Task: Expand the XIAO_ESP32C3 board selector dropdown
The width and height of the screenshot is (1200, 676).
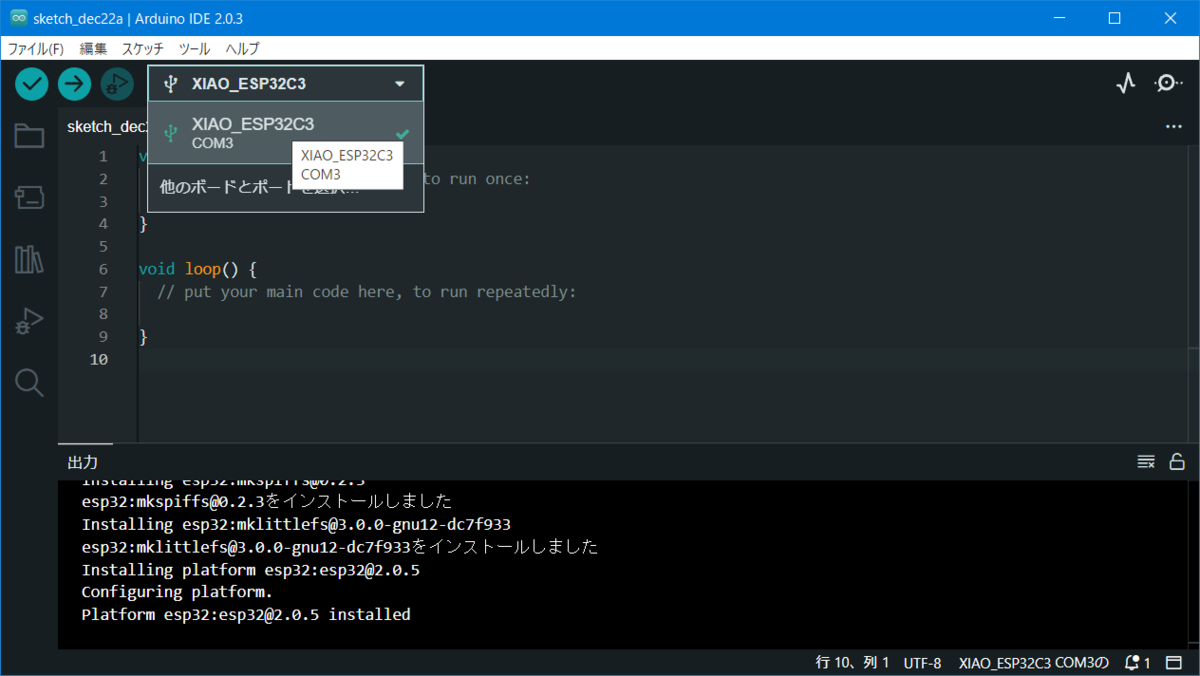Action: 286,84
